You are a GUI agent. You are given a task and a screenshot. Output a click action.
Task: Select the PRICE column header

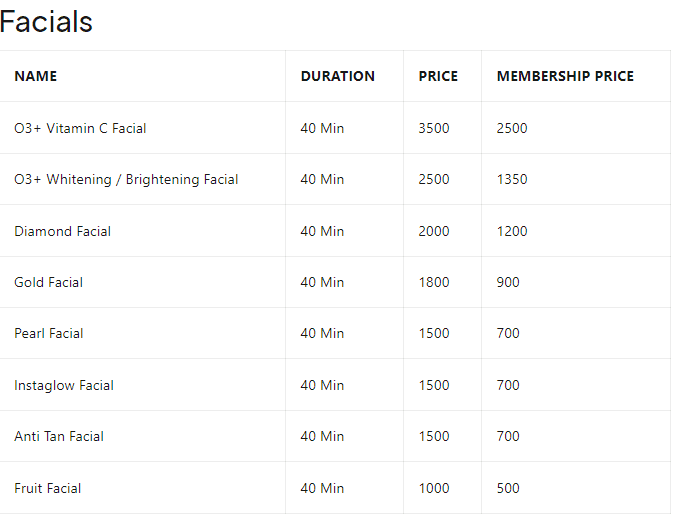(438, 76)
